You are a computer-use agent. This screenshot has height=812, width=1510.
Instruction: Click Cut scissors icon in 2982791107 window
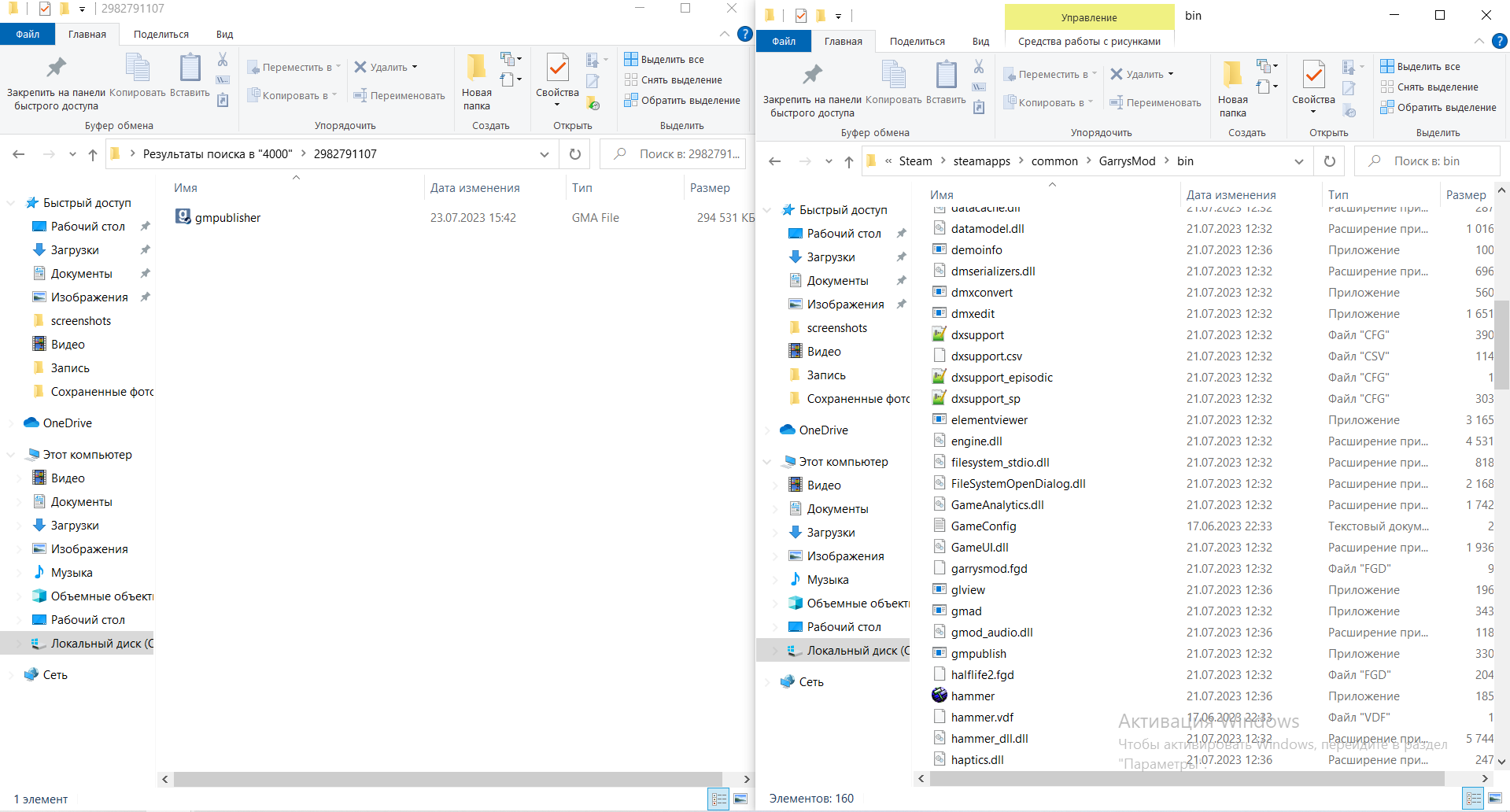point(223,59)
